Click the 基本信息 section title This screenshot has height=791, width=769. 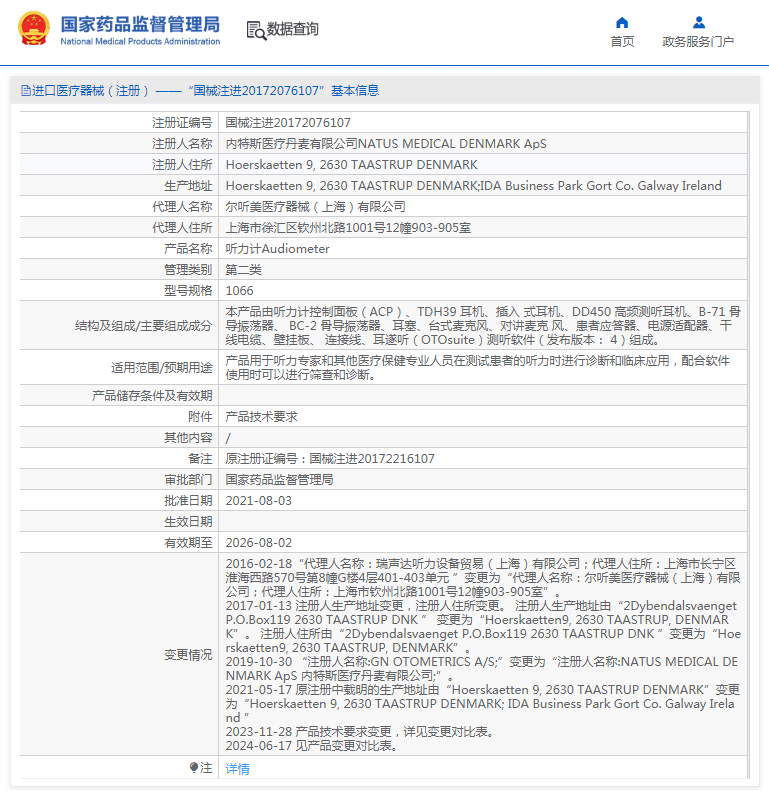point(355,90)
